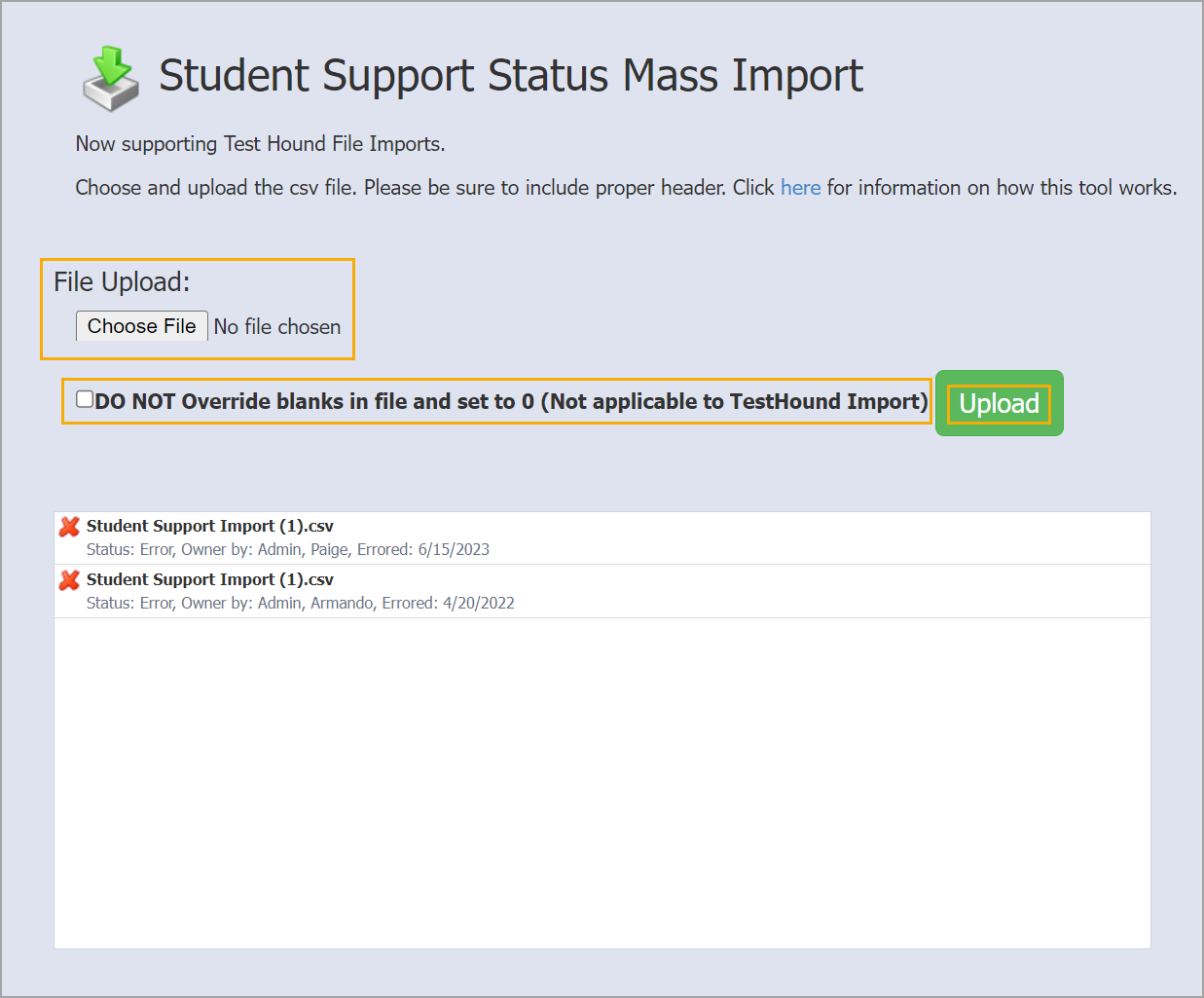
Task: Click the status line errored 4/20/2022
Action: [301, 603]
